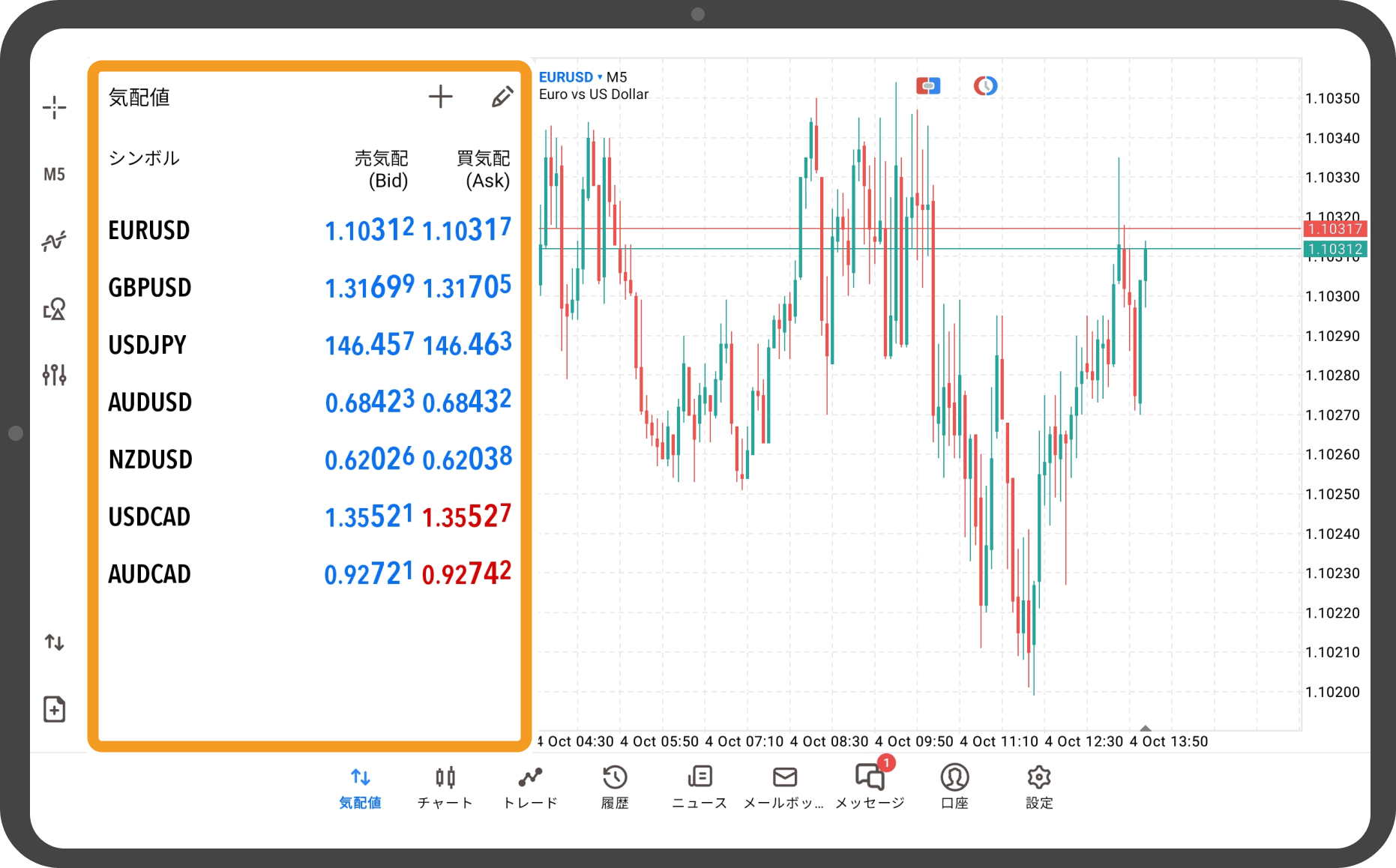Open the 設定 settings tab
The height and width of the screenshot is (868, 1396).
pyautogui.click(x=1039, y=787)
